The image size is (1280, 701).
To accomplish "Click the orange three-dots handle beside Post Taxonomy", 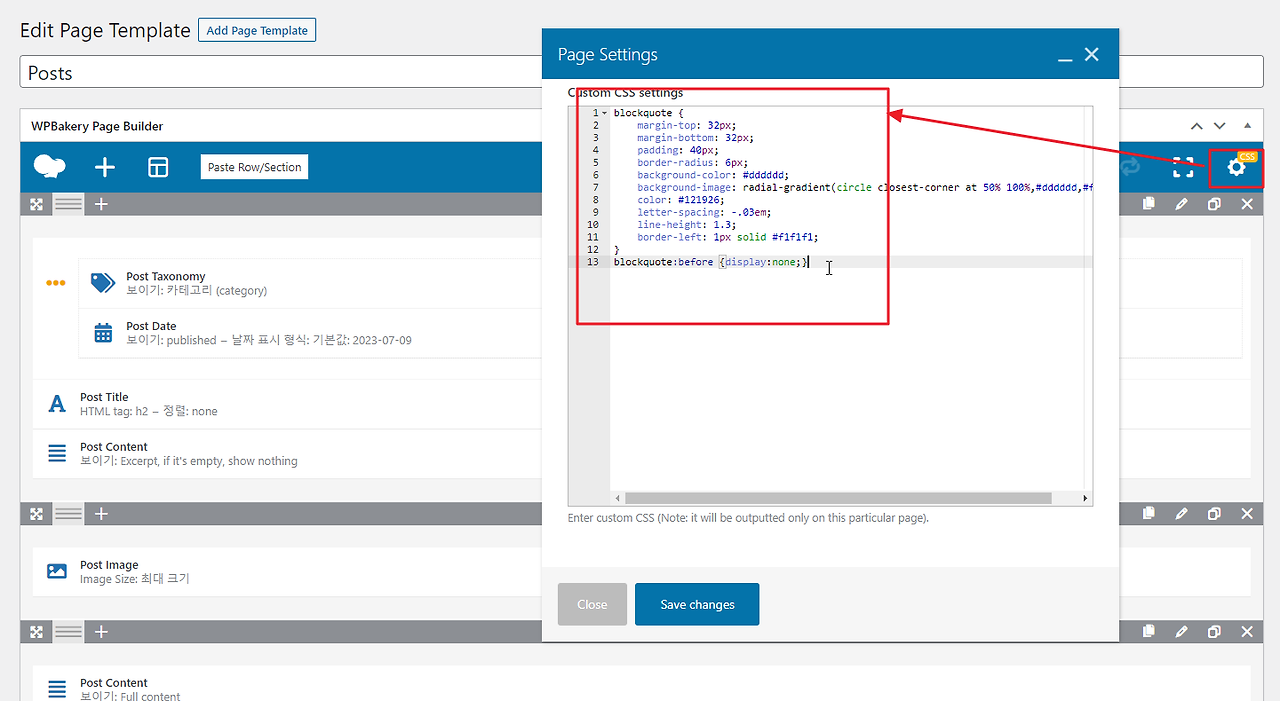I will (x=56, y=283).
